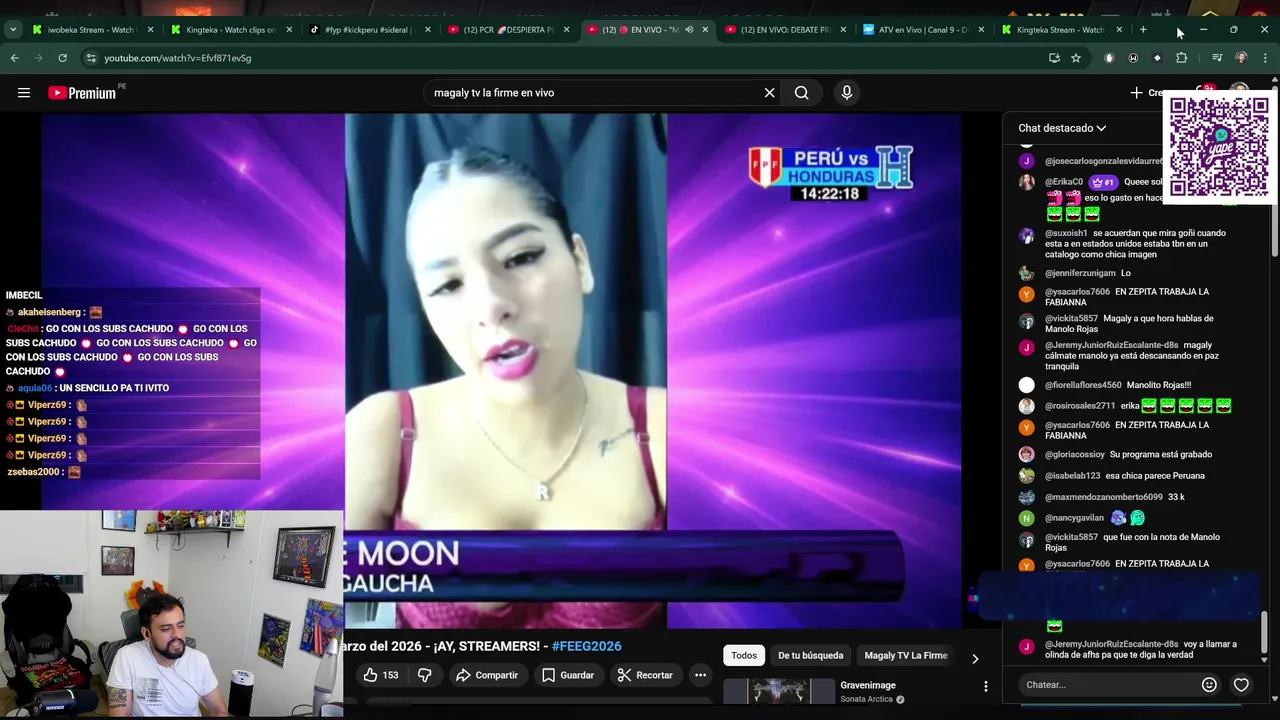The height and width of the screenshot is (720, 1280).
Task: Select De tu búsqueda chip
Action: pos(810,655)
